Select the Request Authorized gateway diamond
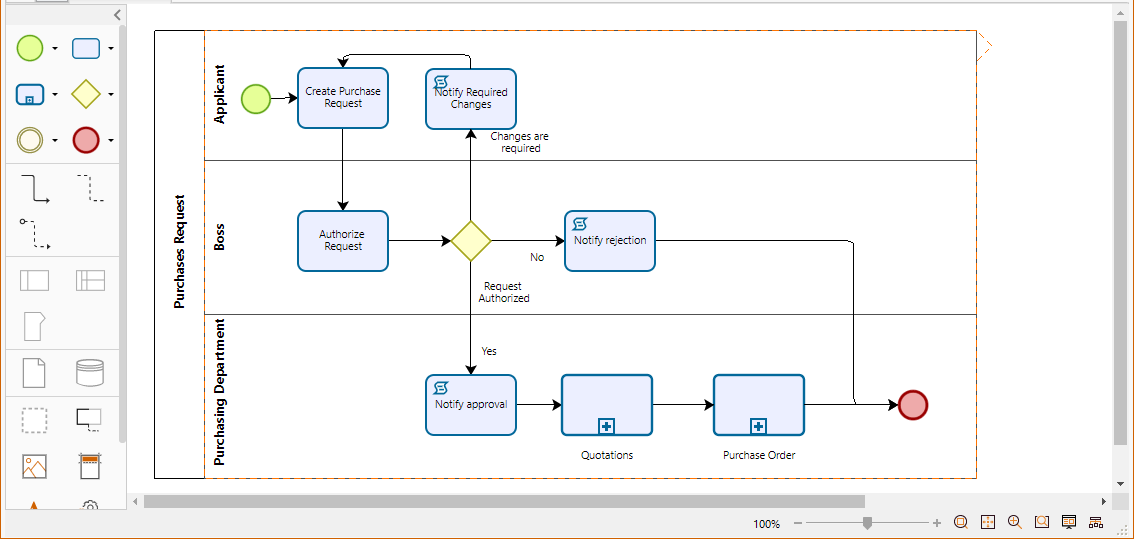 point(471,241)
